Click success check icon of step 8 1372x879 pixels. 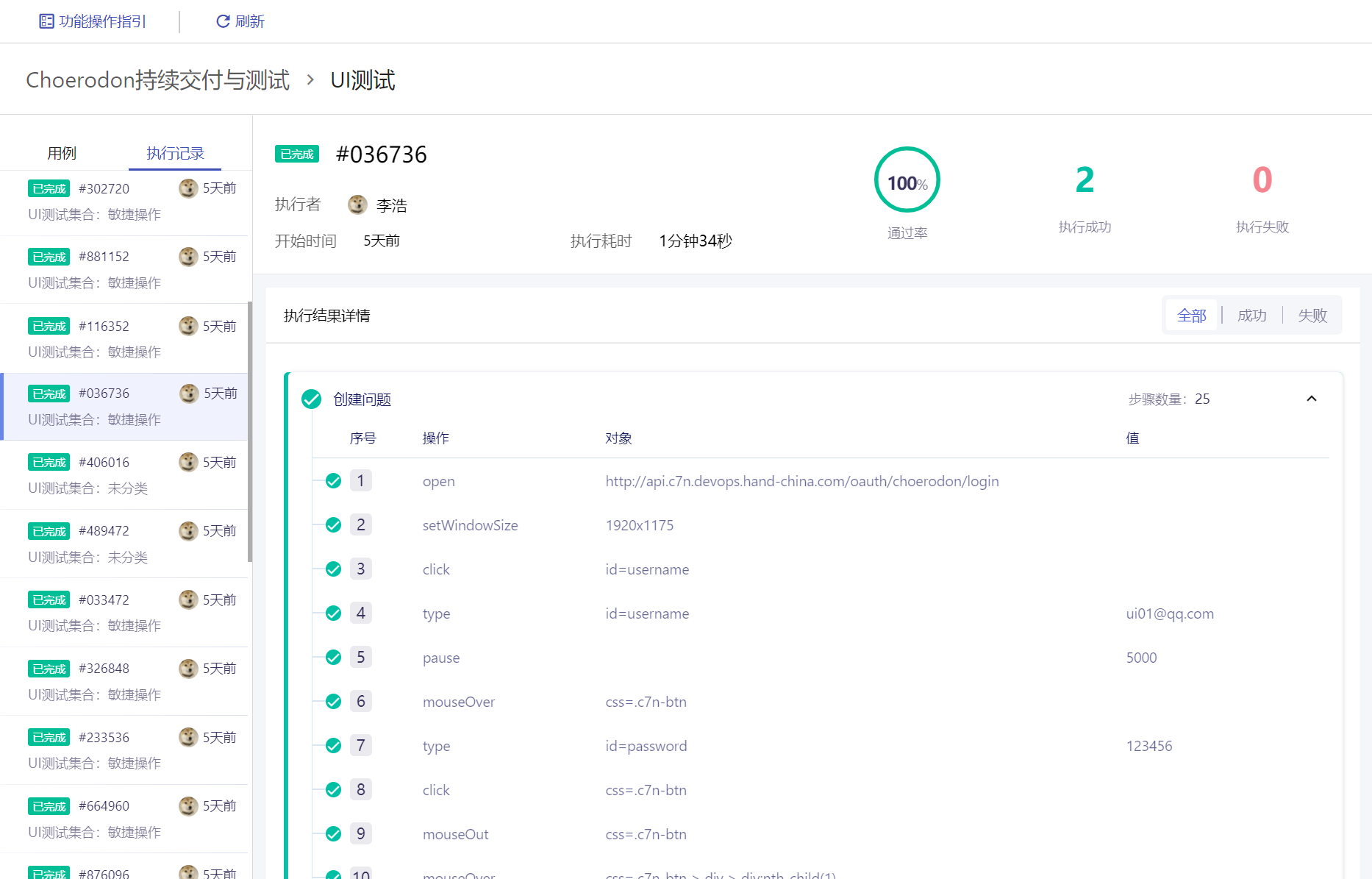[333, 790]
